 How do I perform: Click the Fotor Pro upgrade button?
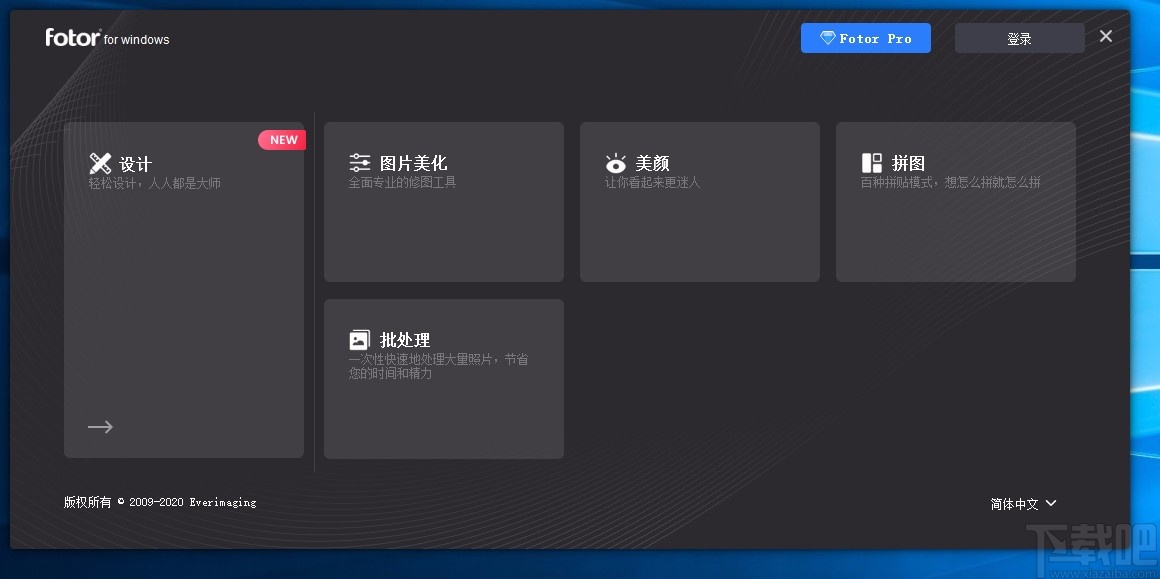[866, 38]
